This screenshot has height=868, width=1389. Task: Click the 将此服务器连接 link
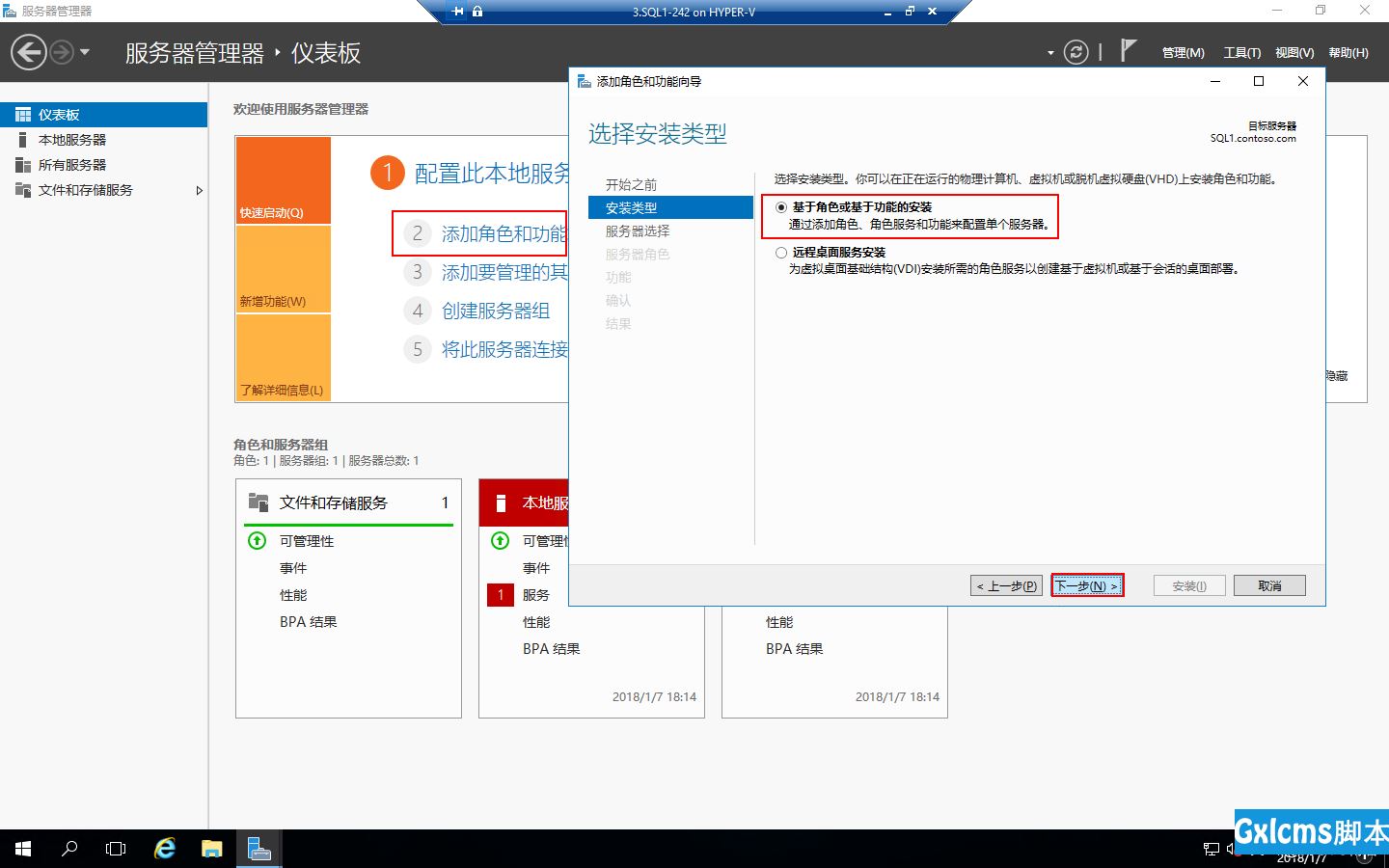pyautogui.click(x=504, y=349)
